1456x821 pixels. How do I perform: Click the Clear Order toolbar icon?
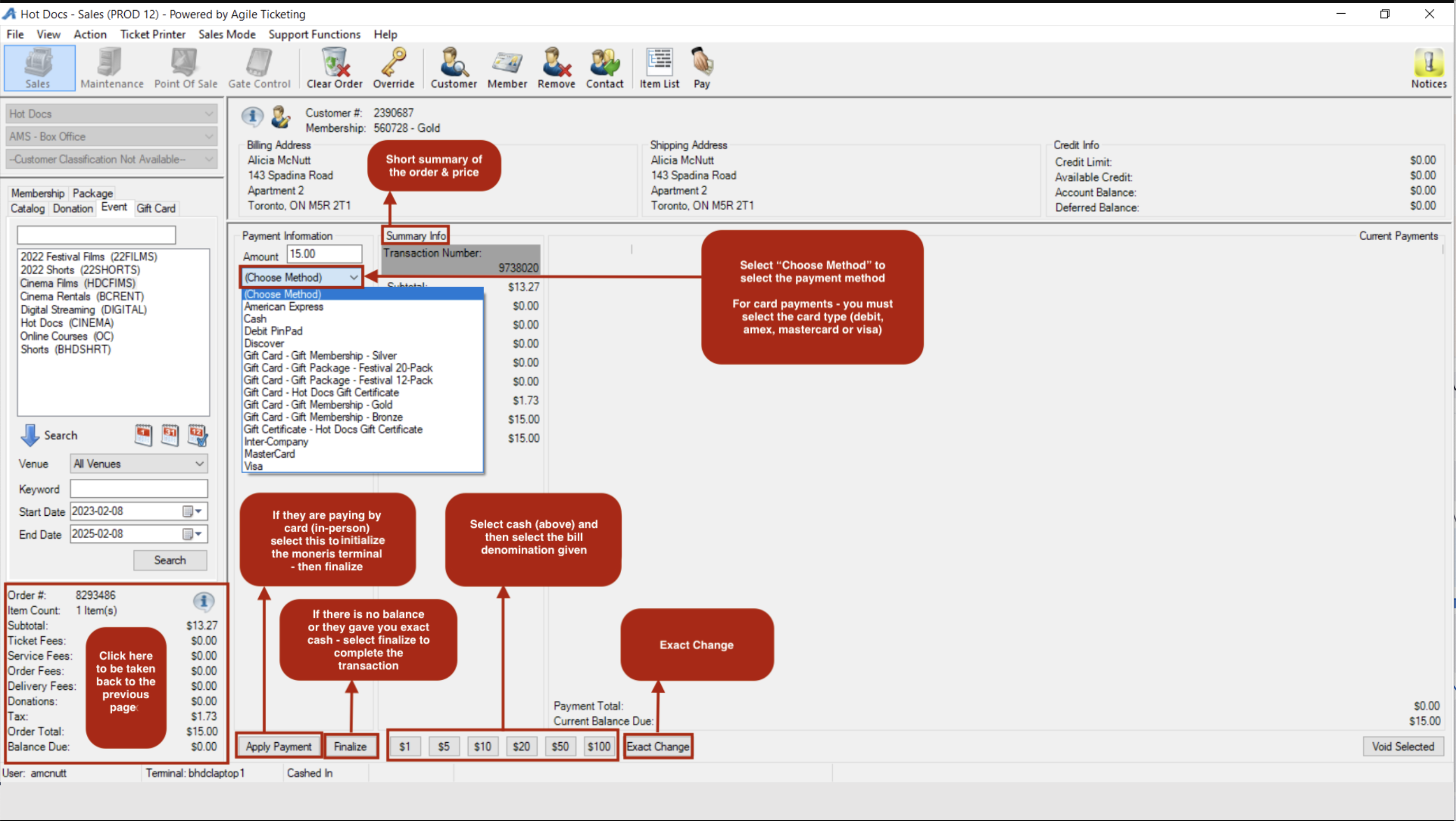(x=334, y=68)
